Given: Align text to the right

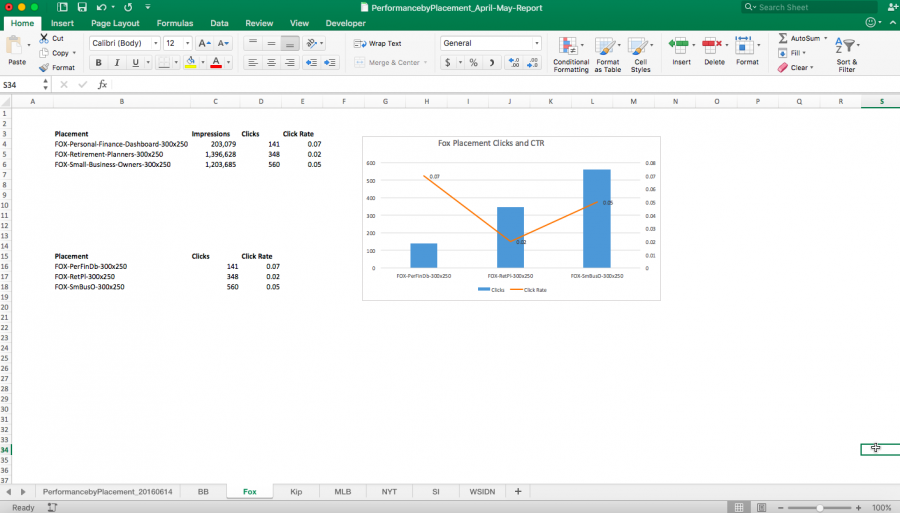Looking at the screenshot, I should pyautogui.click(x=290, y=63).
